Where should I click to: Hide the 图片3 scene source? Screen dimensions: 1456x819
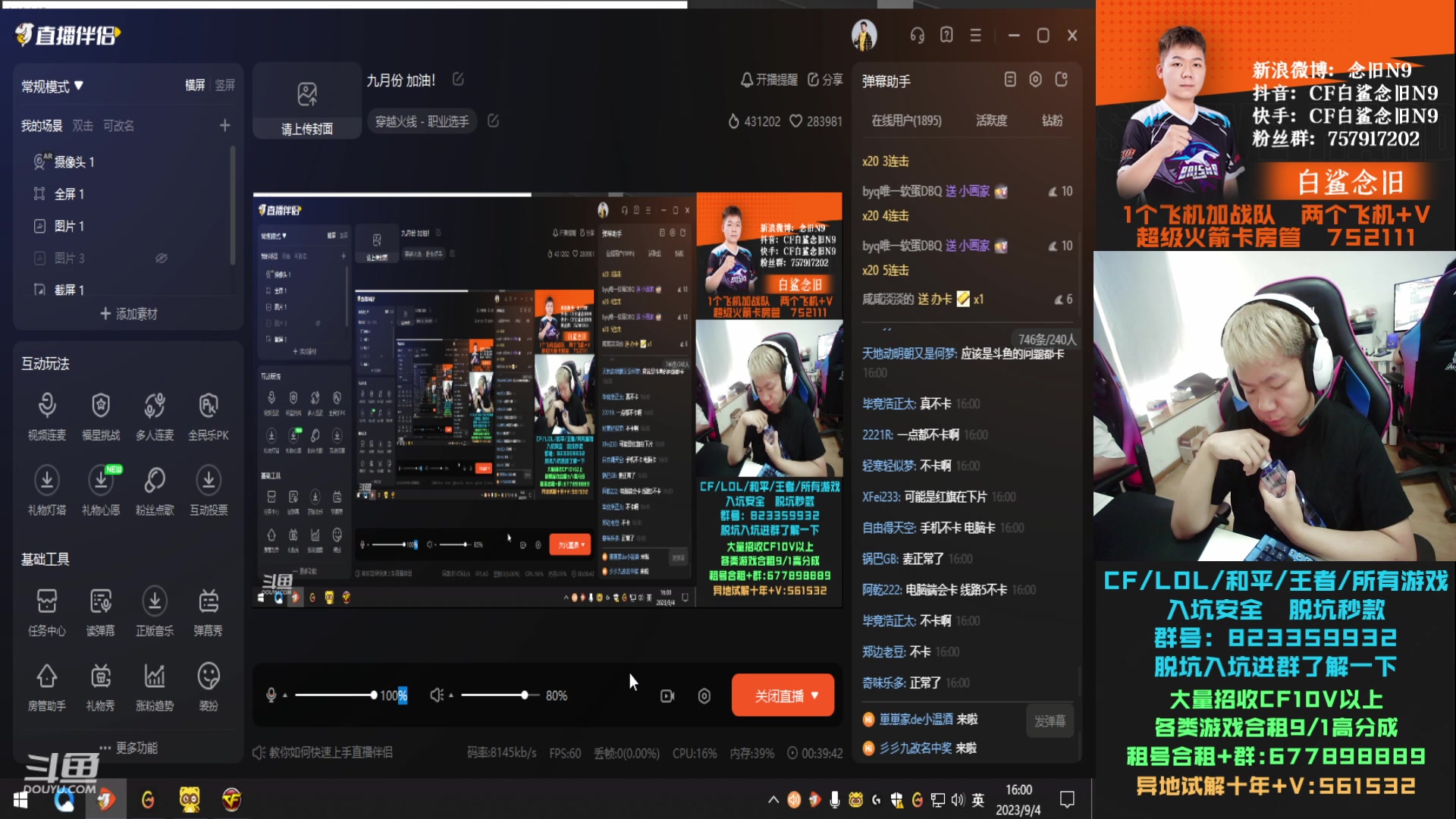pyautogui.click(x=161, y=258)
